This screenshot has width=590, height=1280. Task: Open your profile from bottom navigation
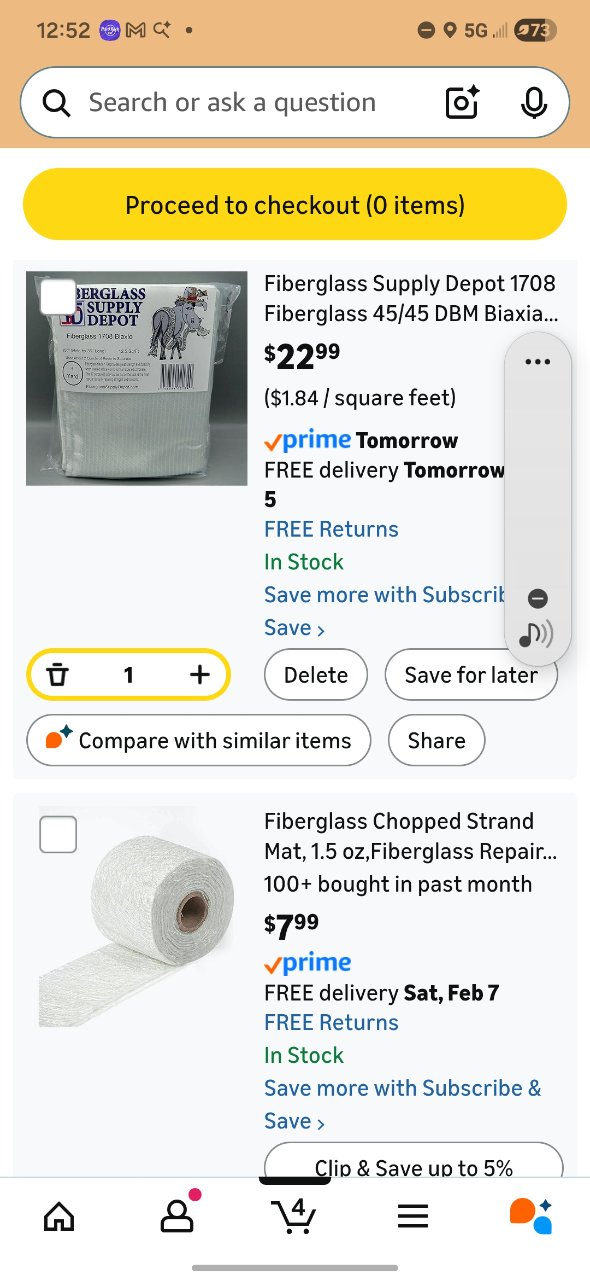coord(177,1215)
